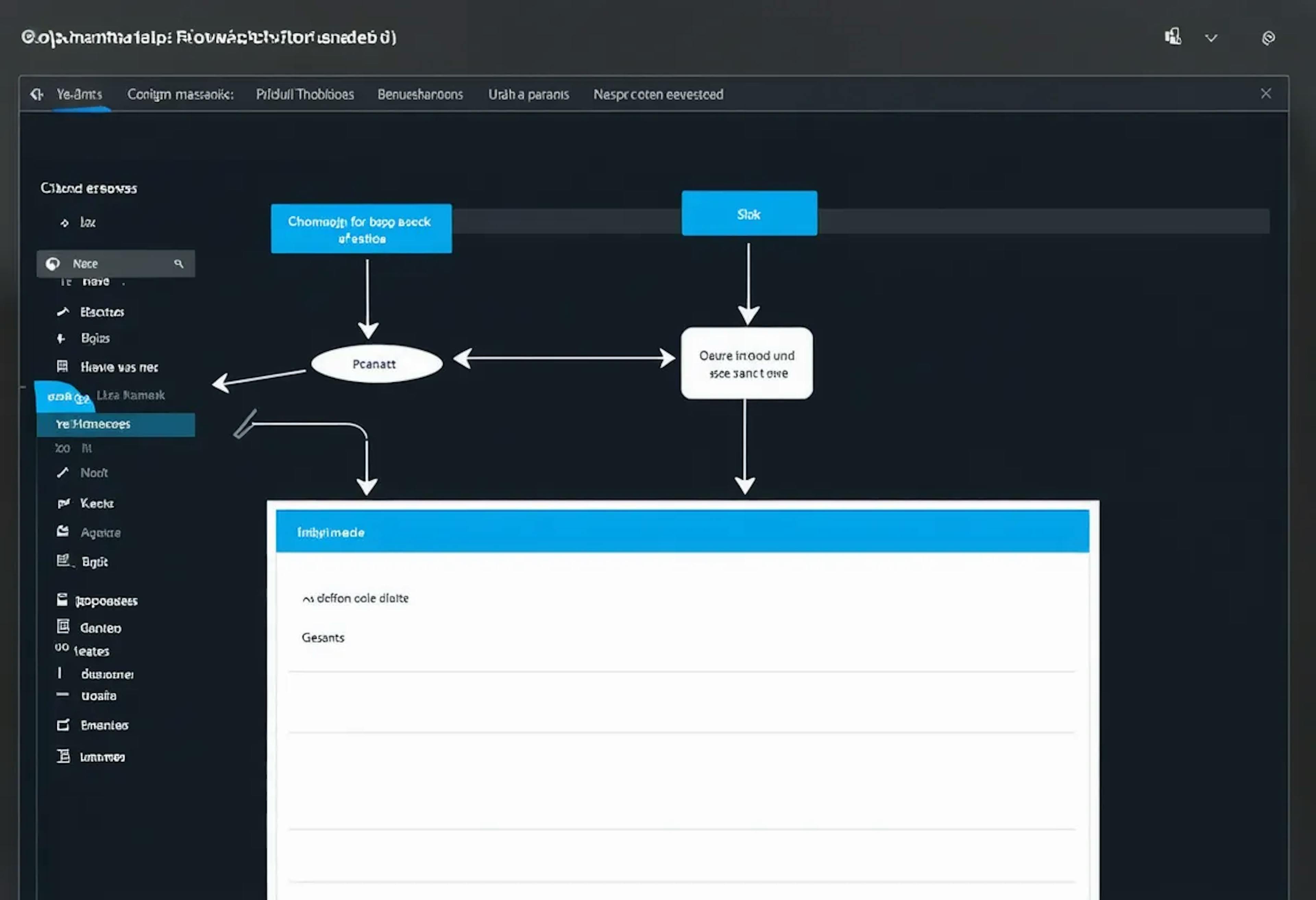This screenshot has width=1316, height=900.
Task: Open the "Benuesharoons" tab
Action: coord(420,94)
